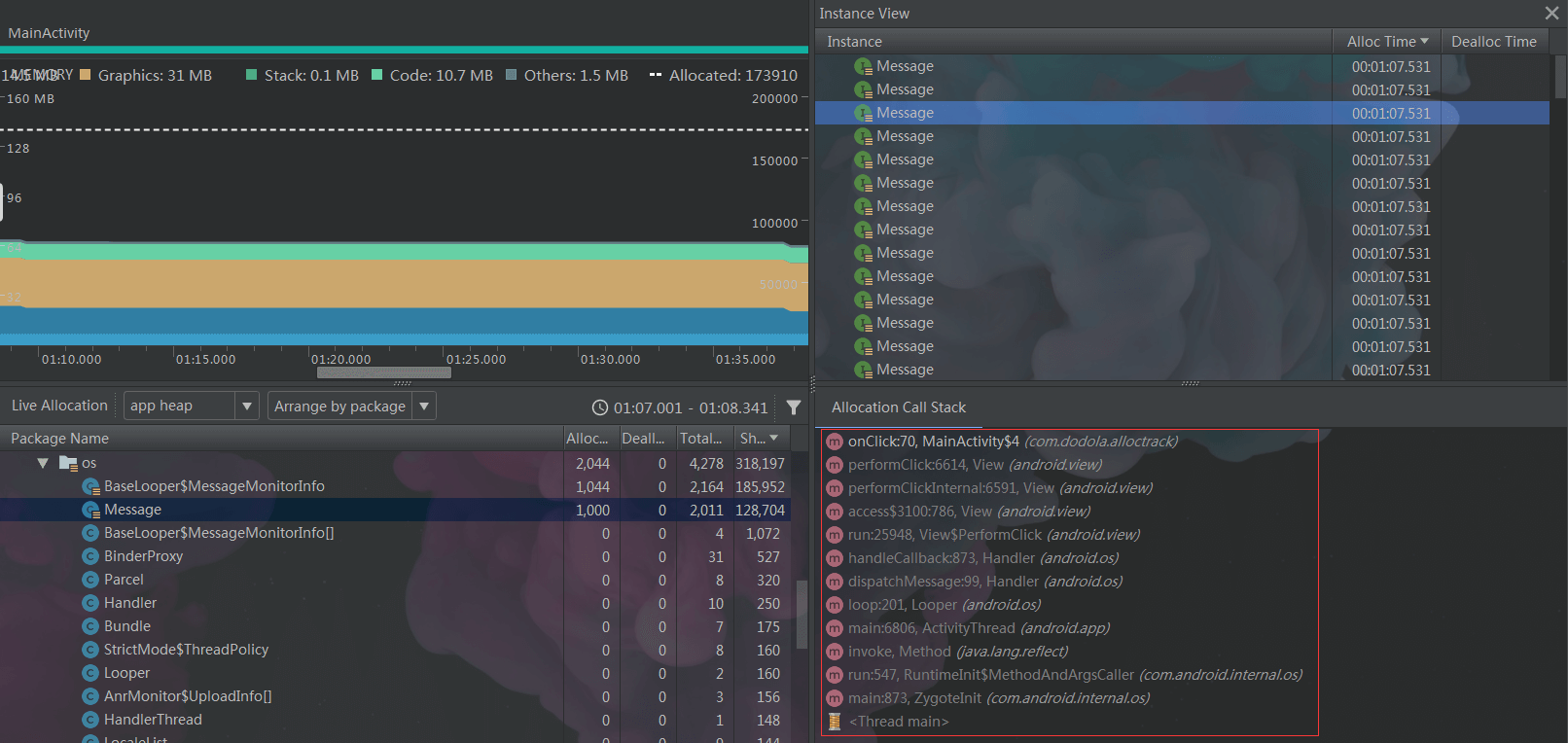
Task: Open the Arrange by package dropdown
Action: (x=352, y=406)
